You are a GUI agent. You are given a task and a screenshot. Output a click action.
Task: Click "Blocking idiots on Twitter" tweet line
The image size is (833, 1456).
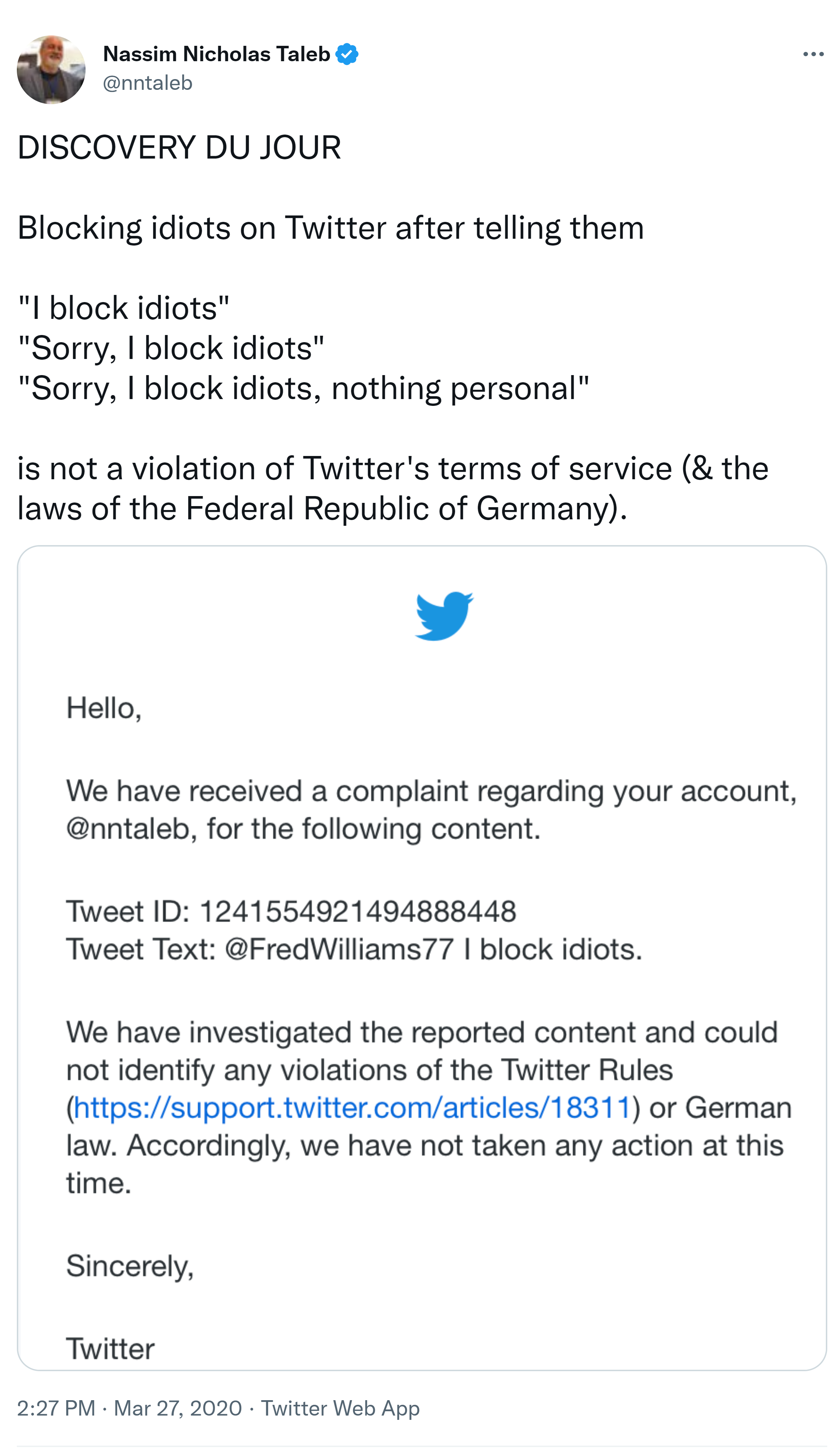[331, 228]
